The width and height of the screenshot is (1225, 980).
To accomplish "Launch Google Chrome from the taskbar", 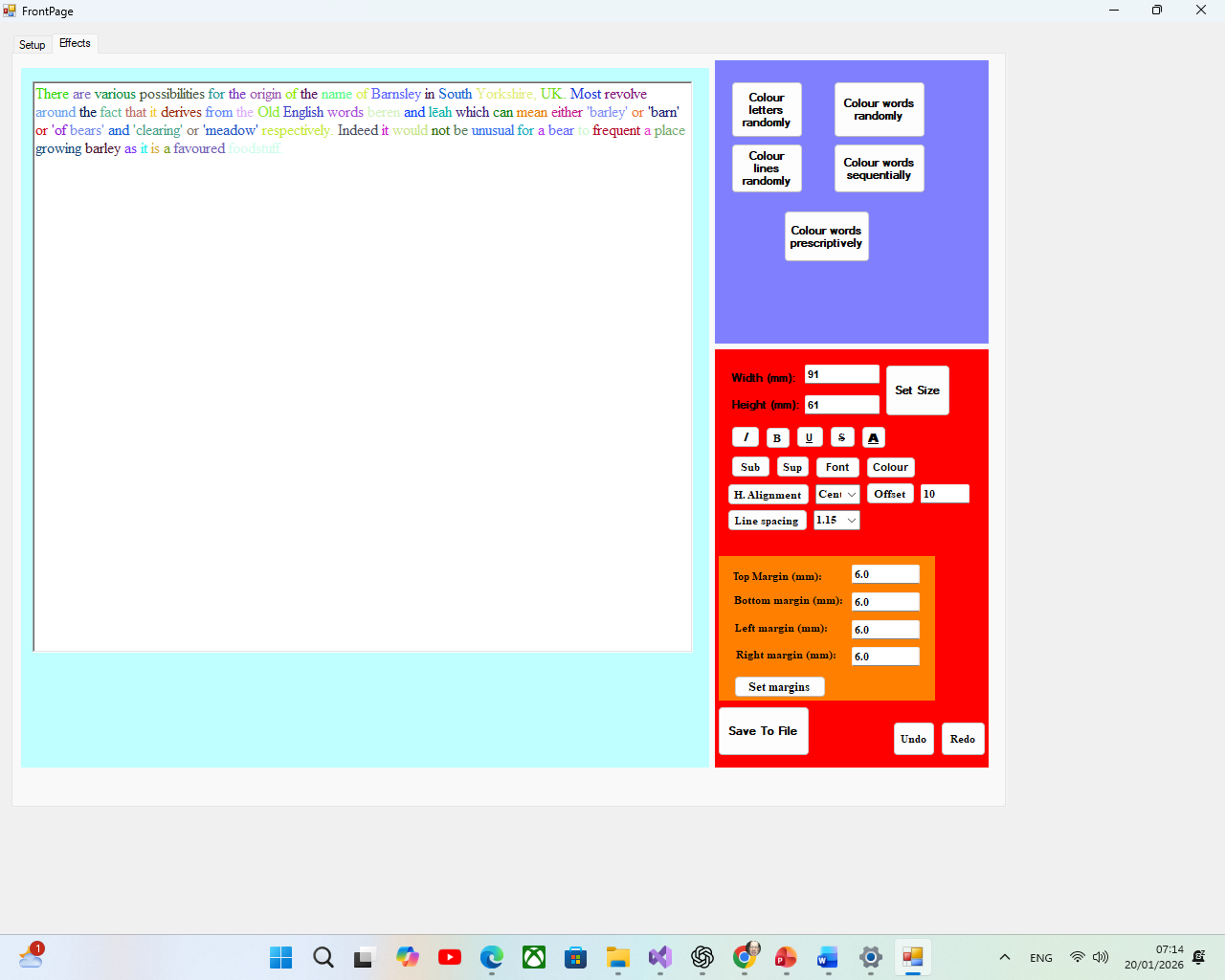I will [x=745, y=957].
